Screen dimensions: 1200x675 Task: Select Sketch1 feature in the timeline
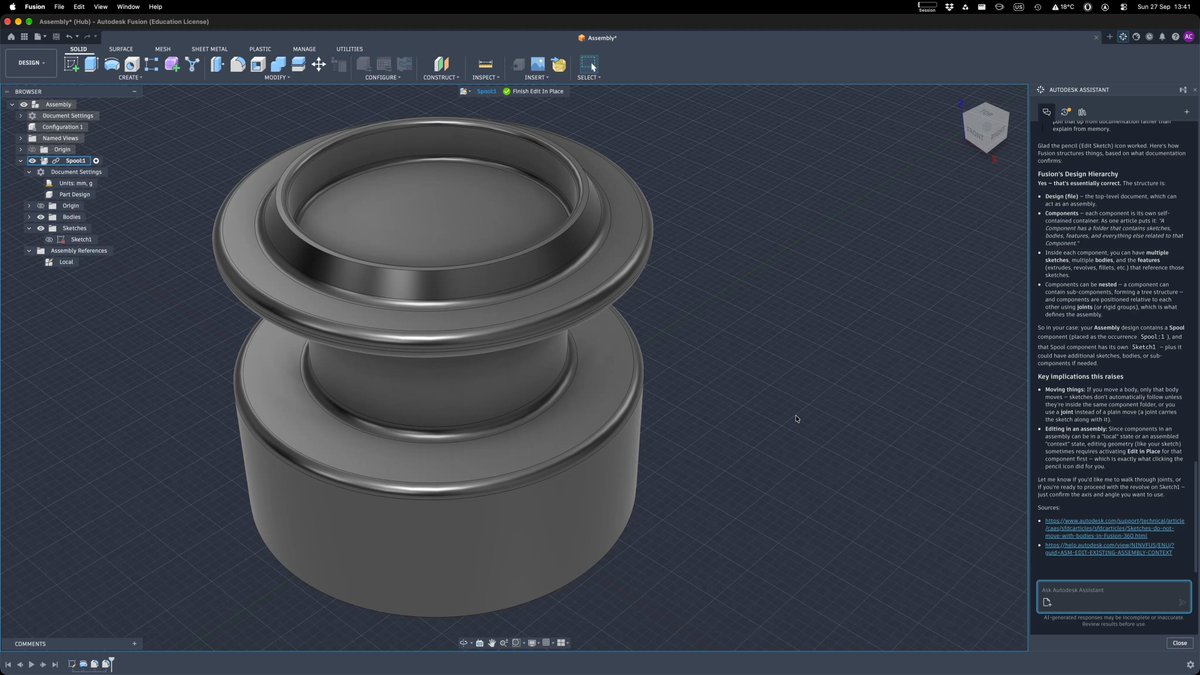click(x=72, y=664)
